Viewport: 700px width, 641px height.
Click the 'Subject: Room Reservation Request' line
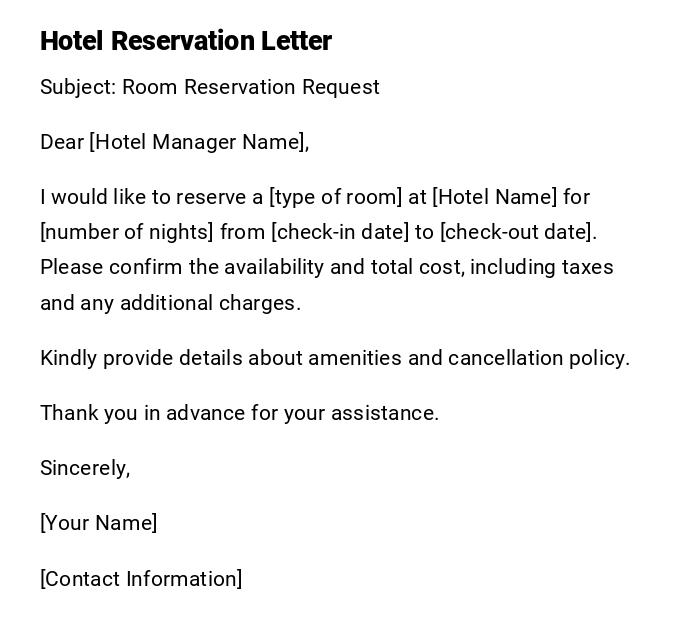coord(210,87)
